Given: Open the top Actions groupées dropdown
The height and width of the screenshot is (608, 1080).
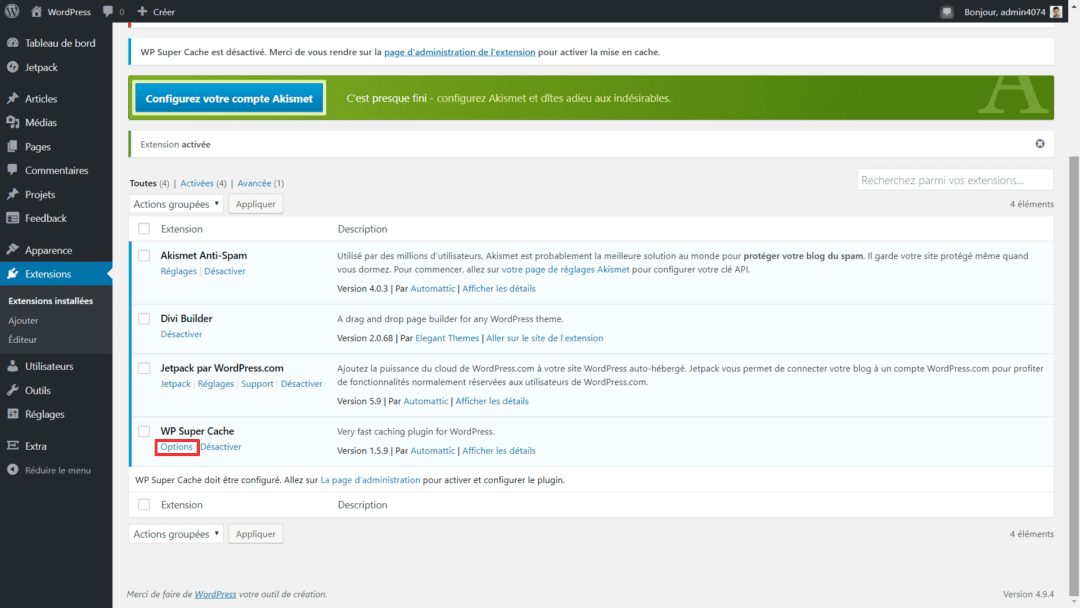Looking at the screenshot, I should [176, 204].
